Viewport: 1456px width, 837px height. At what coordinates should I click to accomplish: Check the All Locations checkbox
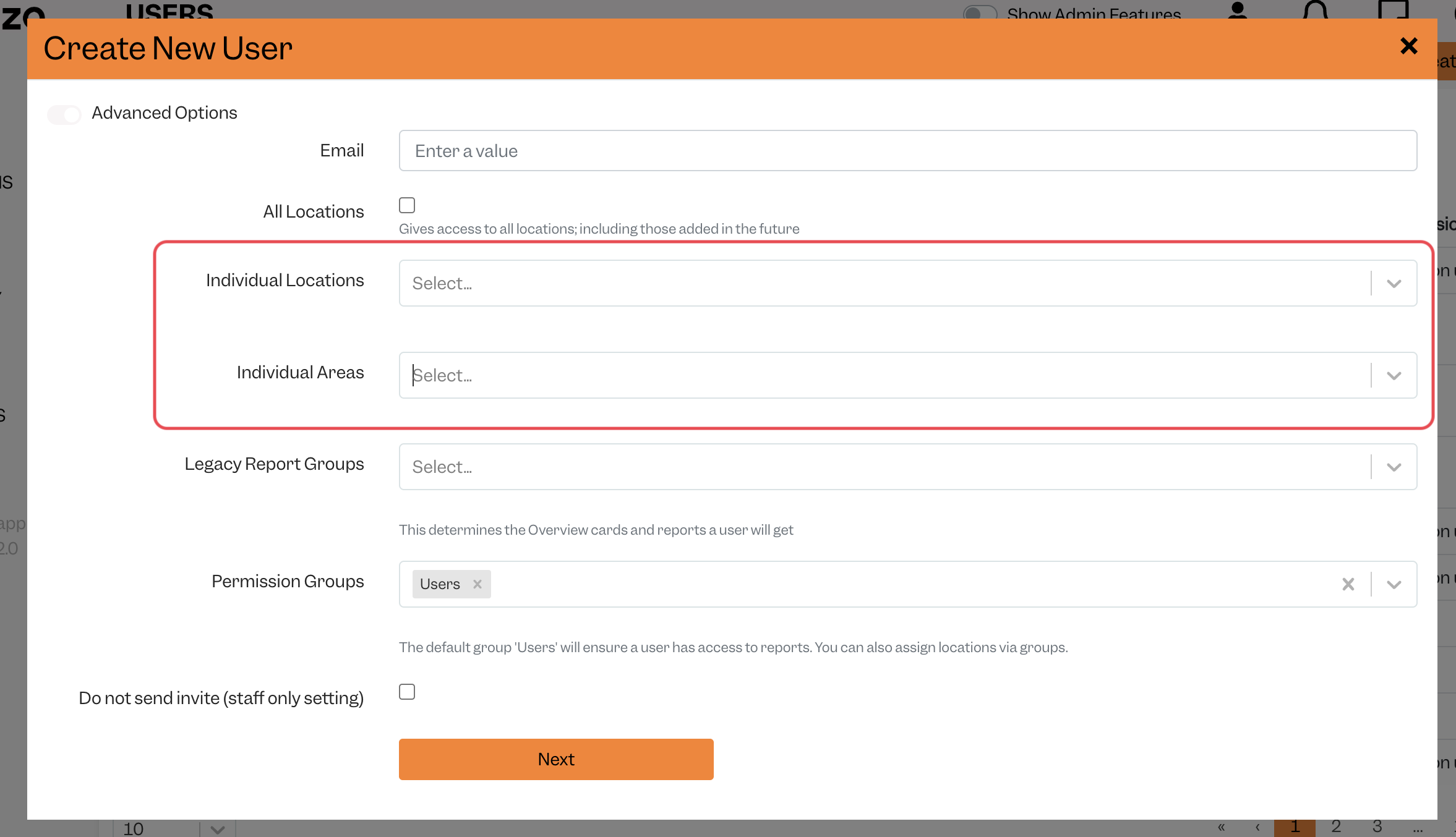pos(407,205)
